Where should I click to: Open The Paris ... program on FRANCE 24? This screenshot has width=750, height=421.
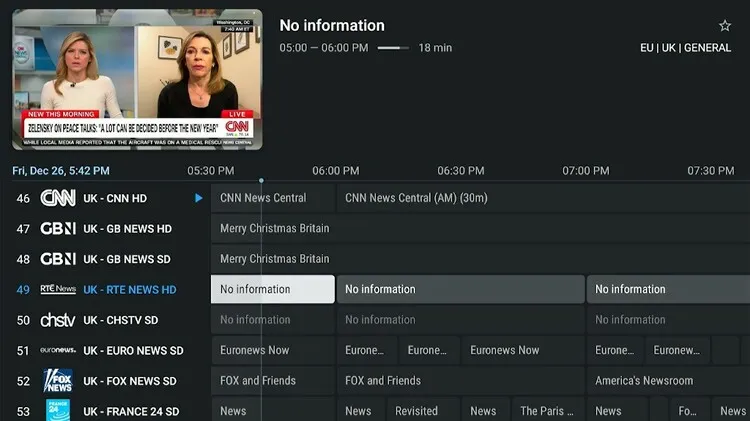click(548, 410)
